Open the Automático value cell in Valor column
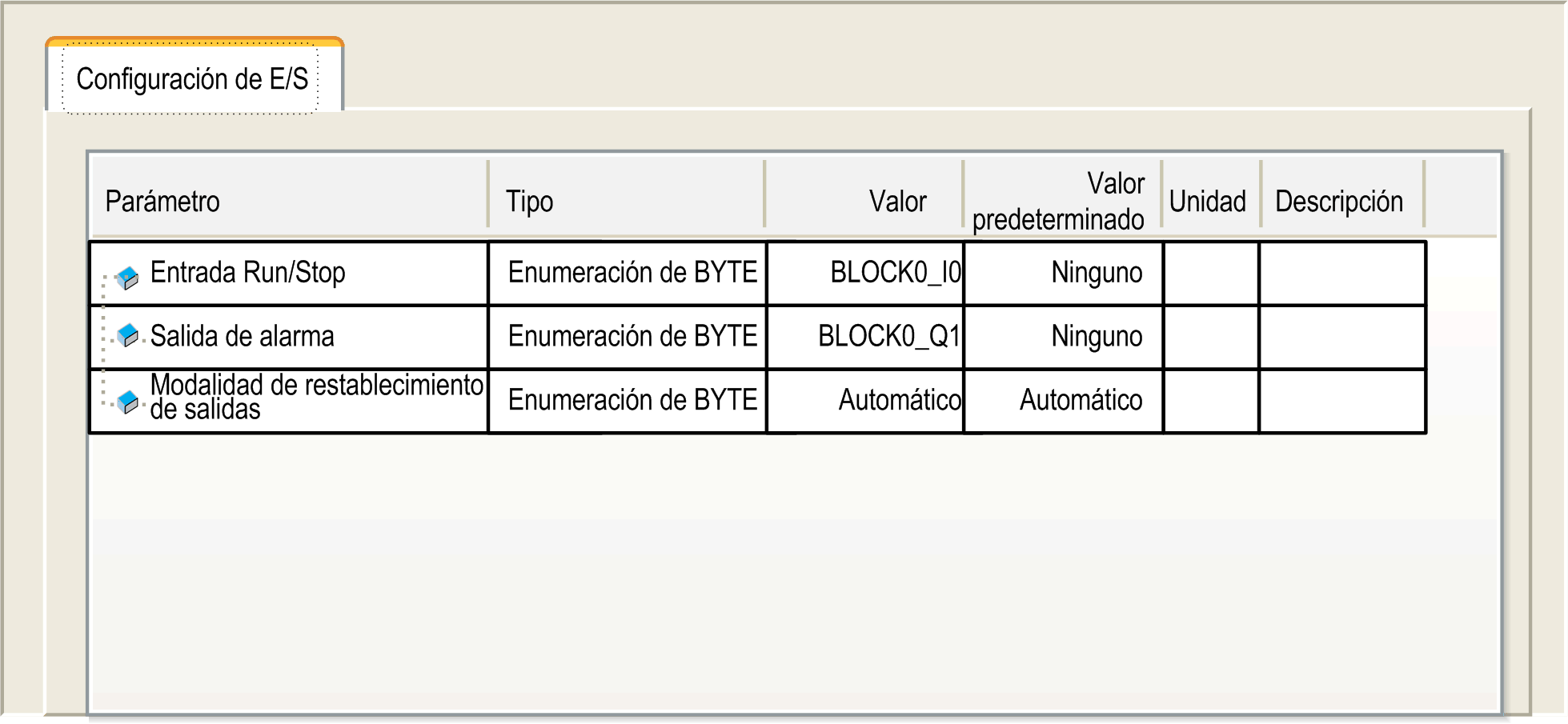The height and width of the screenshot is (724, 1568). pyautogui.click(x=866, y=401)
